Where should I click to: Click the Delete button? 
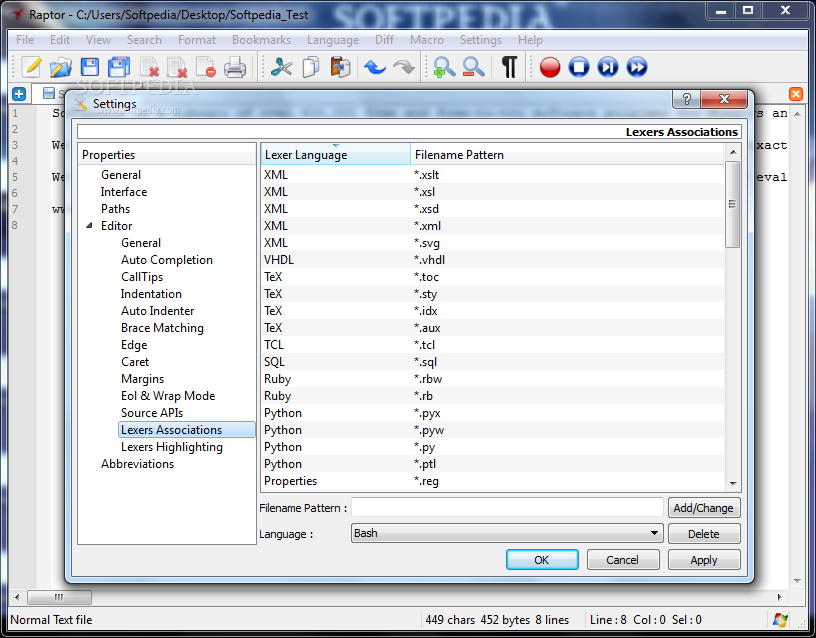click(x=704, y=533)
